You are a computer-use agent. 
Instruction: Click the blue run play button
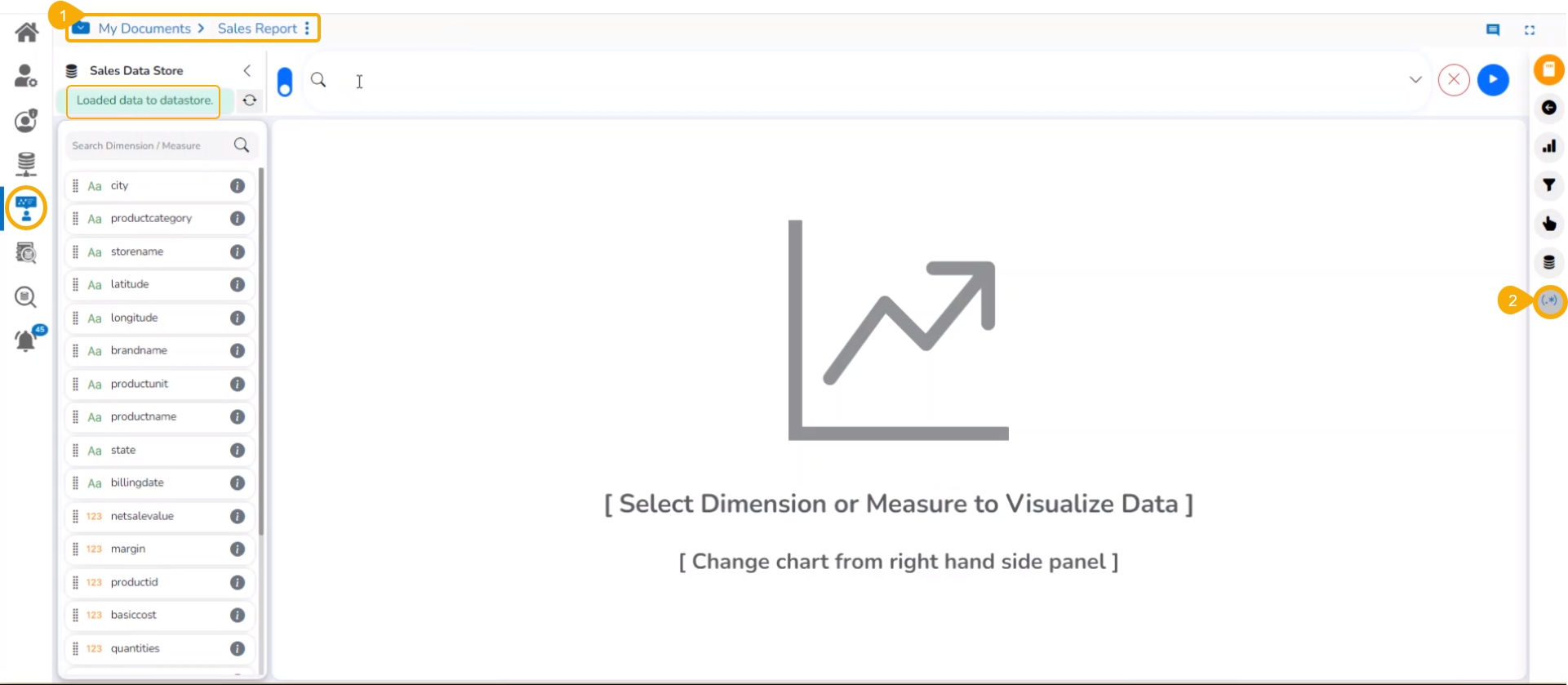1493,80
